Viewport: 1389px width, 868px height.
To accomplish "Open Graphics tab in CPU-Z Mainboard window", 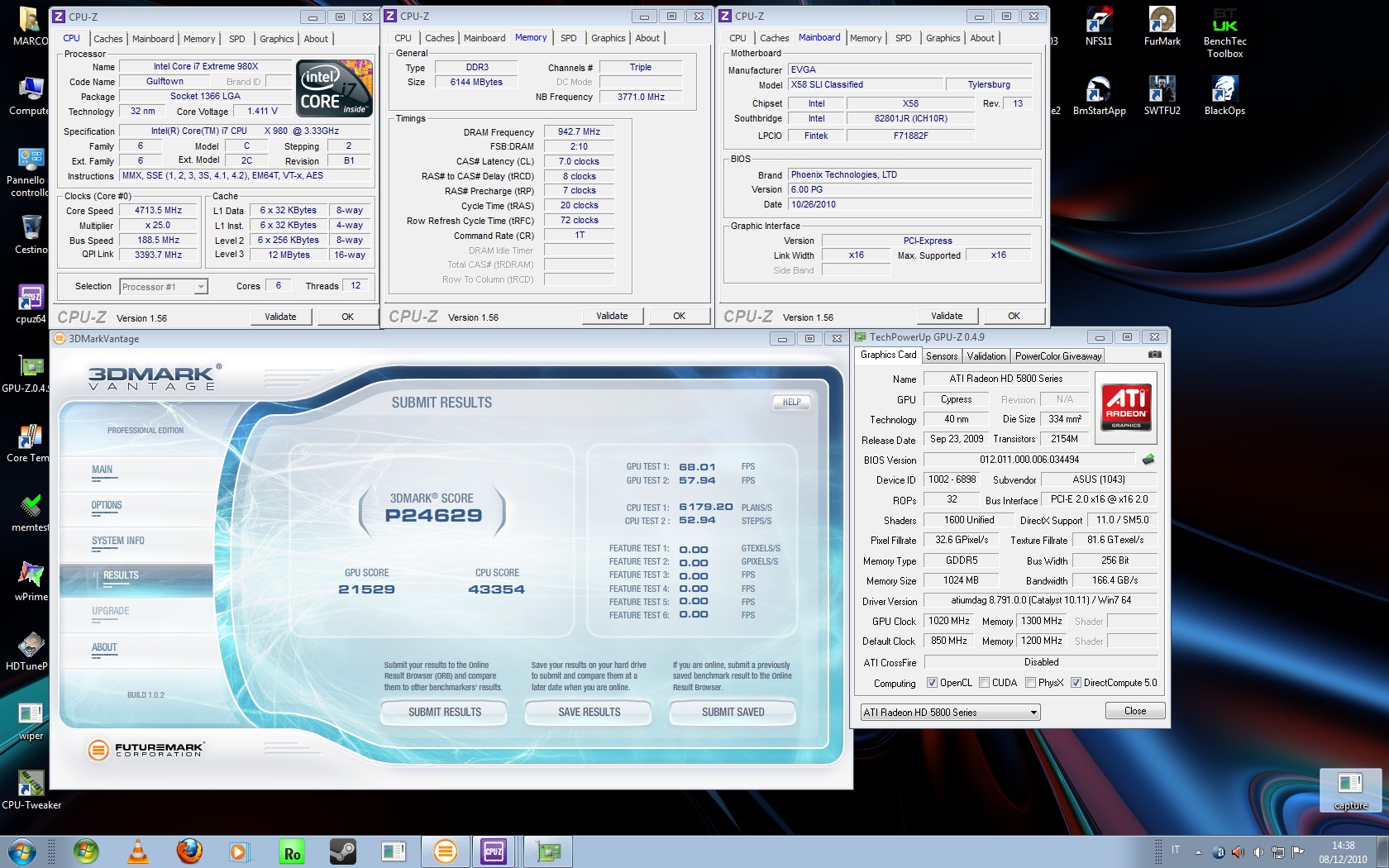I will (943, 38).
